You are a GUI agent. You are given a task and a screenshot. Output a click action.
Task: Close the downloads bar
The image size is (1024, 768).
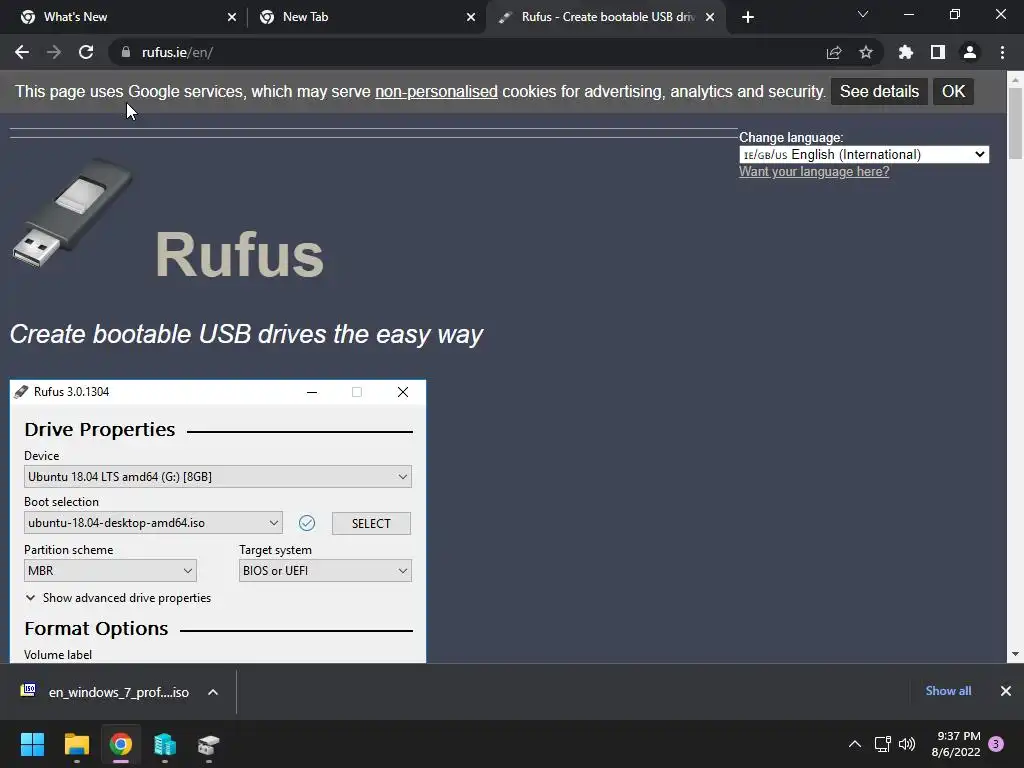pyautogui.click(x=1006, y=691)
